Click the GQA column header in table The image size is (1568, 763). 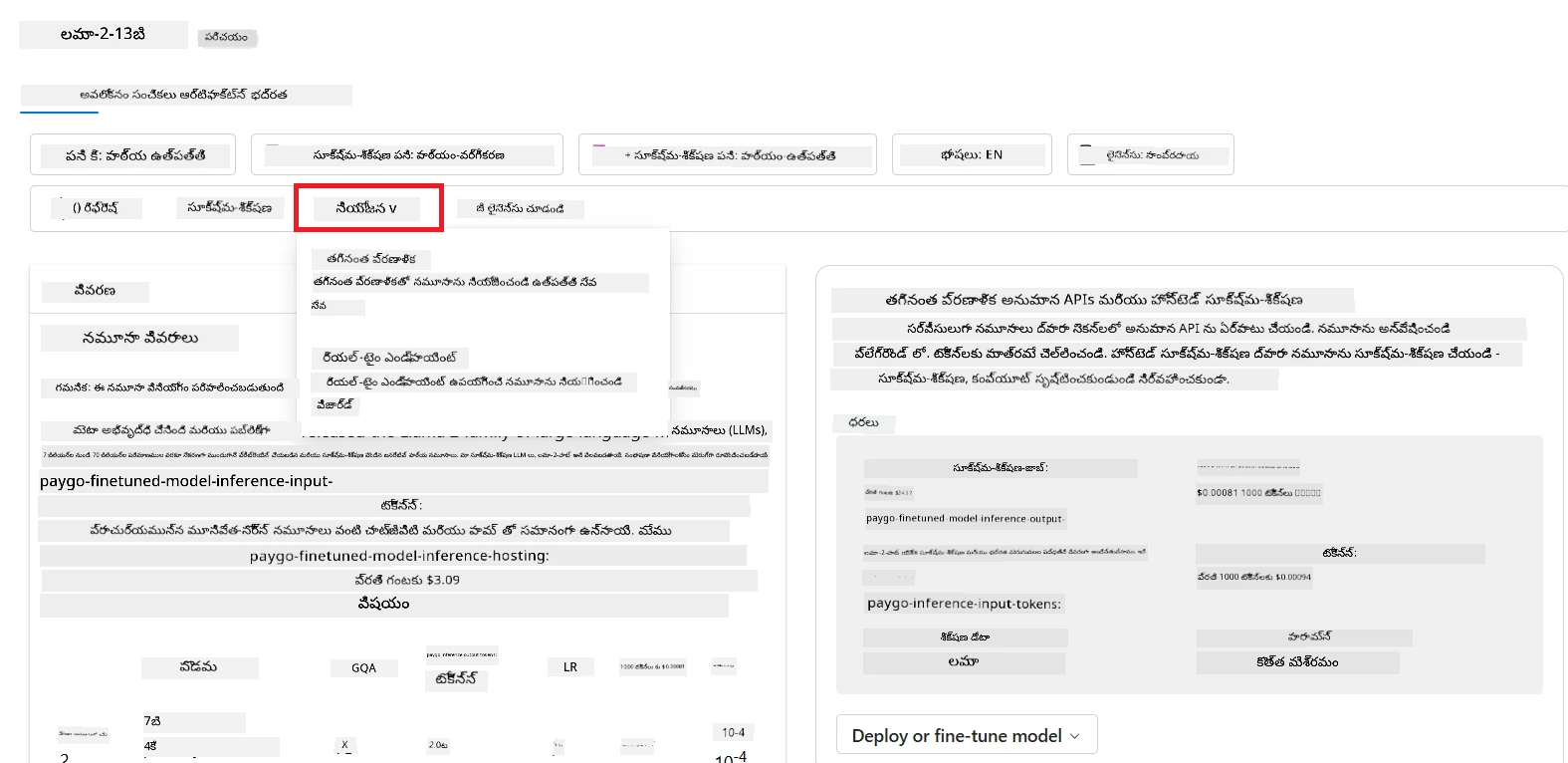point(363,668)
